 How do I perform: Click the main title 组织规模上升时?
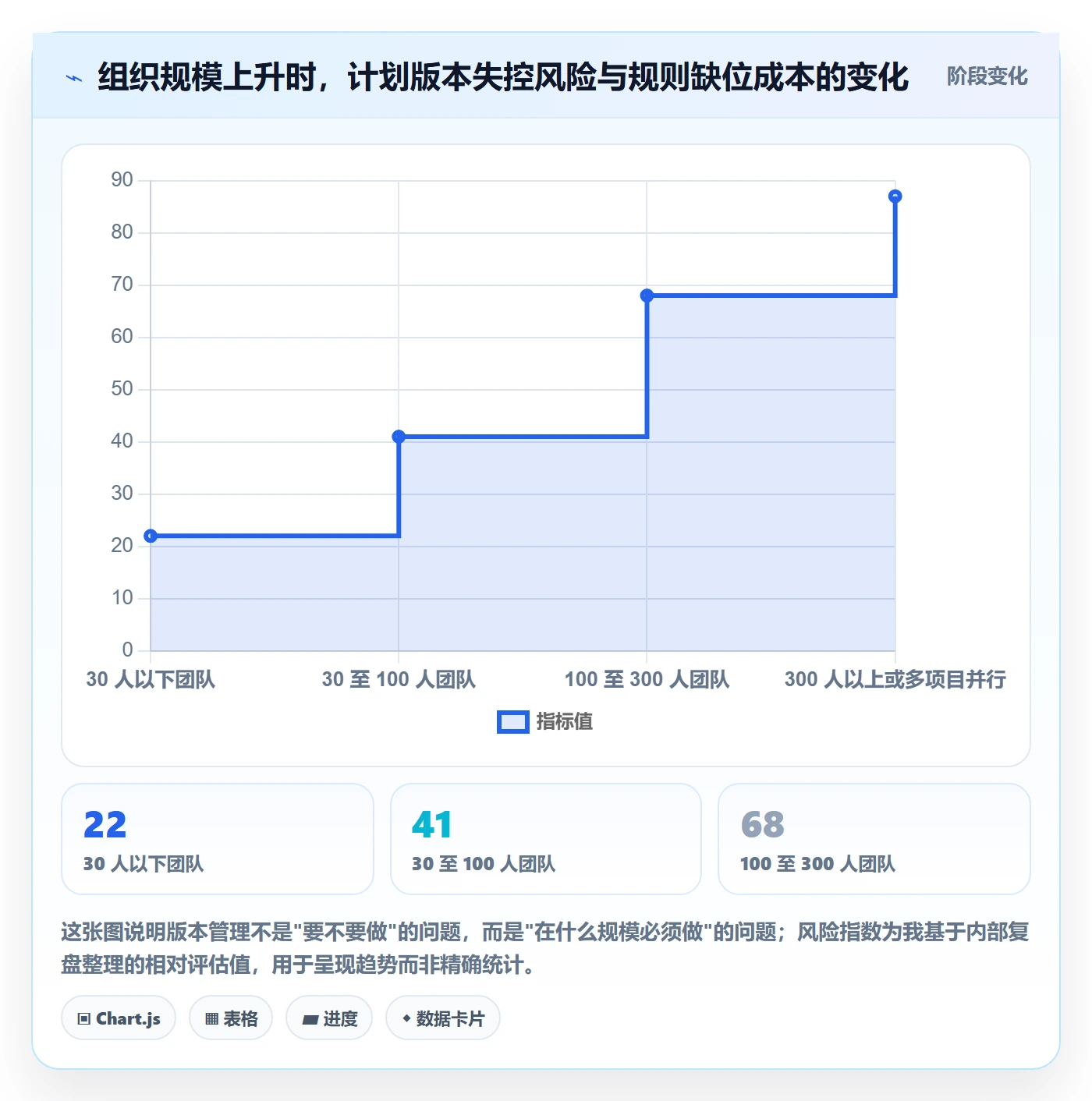(503, 77)
